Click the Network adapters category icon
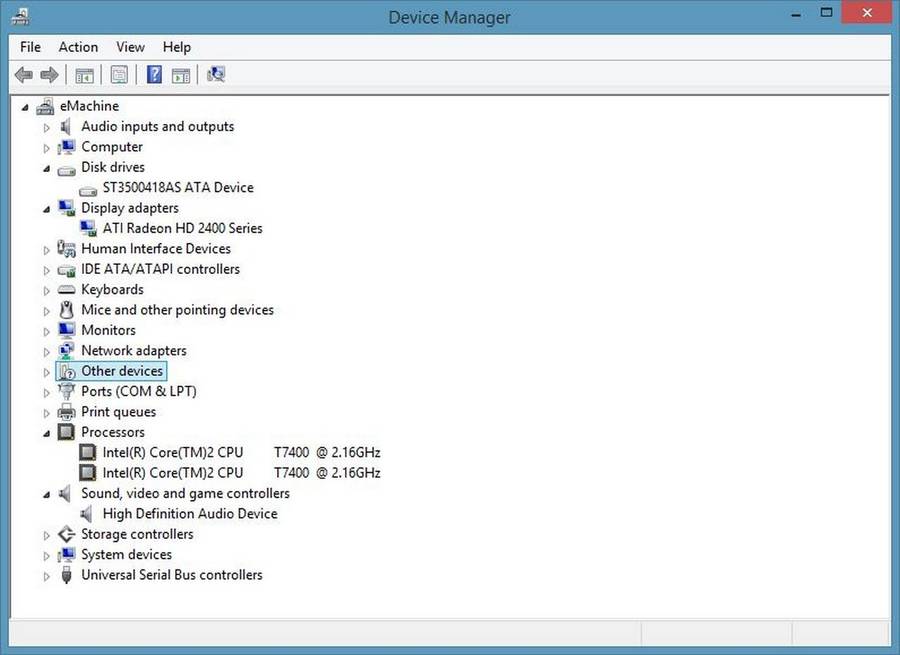Viewport: 900px width, 655px height. (x=66, y=350)
